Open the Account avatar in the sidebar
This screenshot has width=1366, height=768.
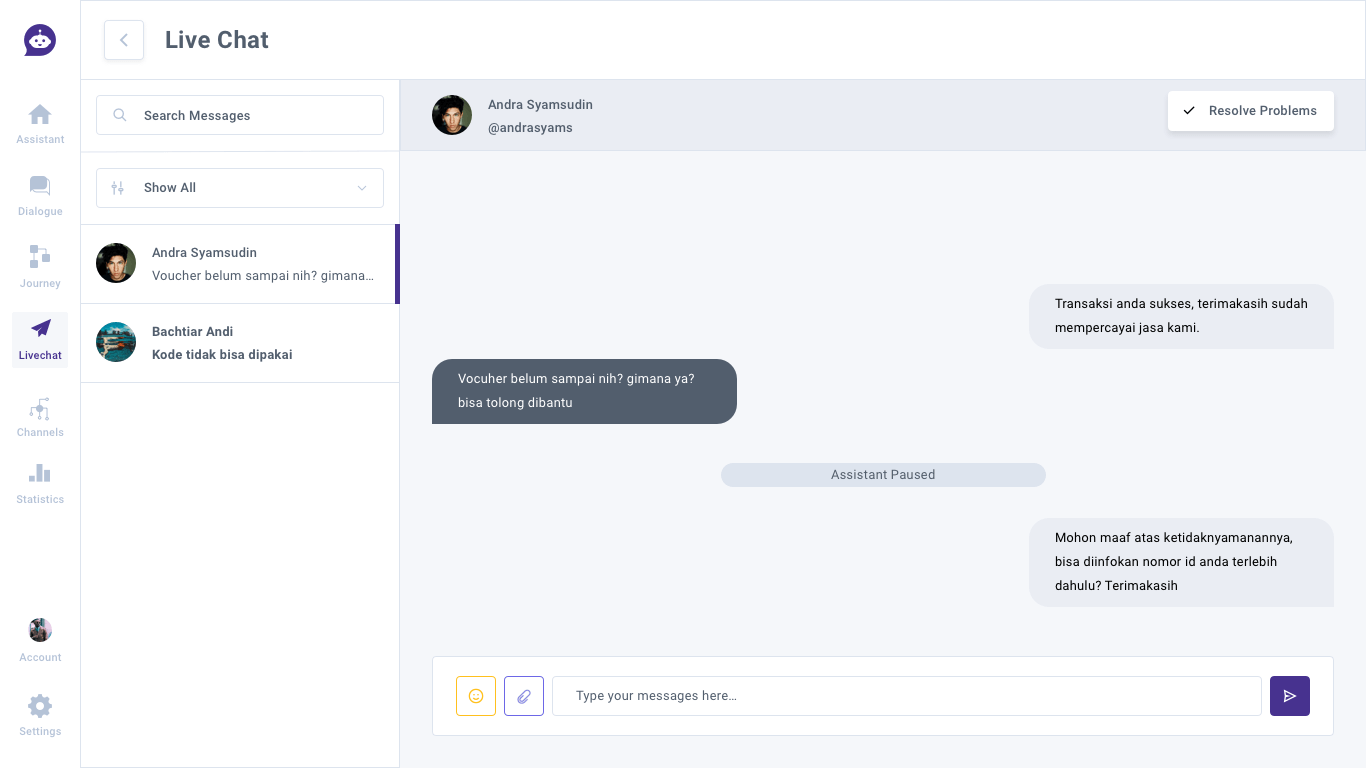point(40,630)
